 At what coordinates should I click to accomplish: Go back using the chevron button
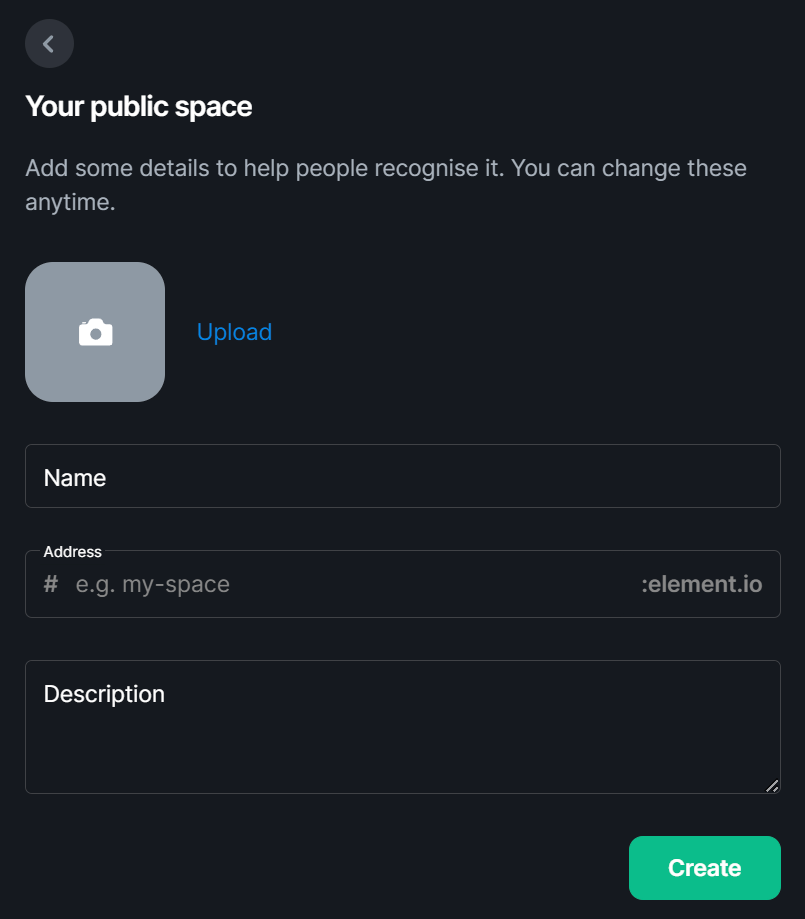tap(49, 43)
